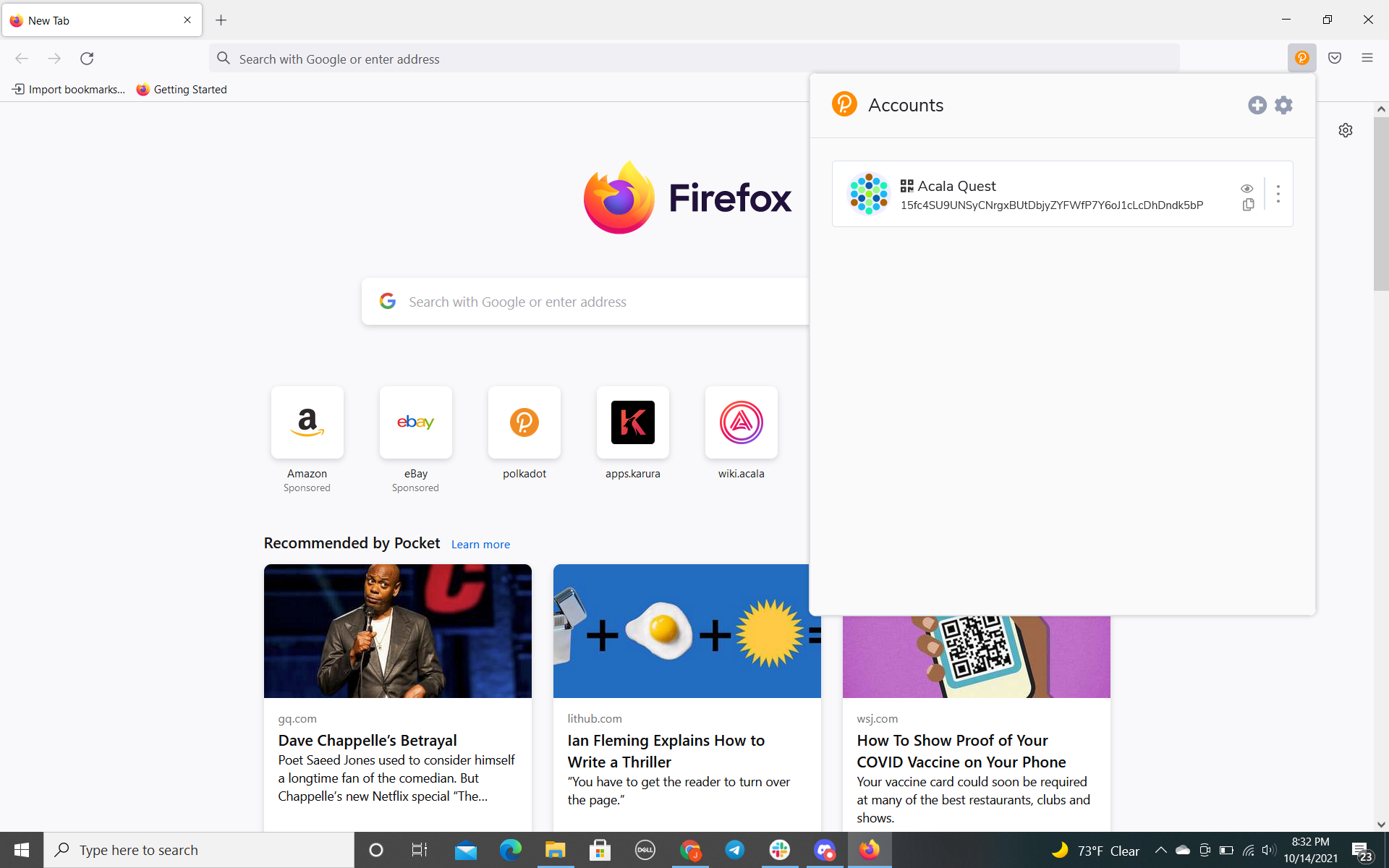Click page scrollbar down arrow
1389x868 pixels.
pyautogui.click(x=1381, y=824)
